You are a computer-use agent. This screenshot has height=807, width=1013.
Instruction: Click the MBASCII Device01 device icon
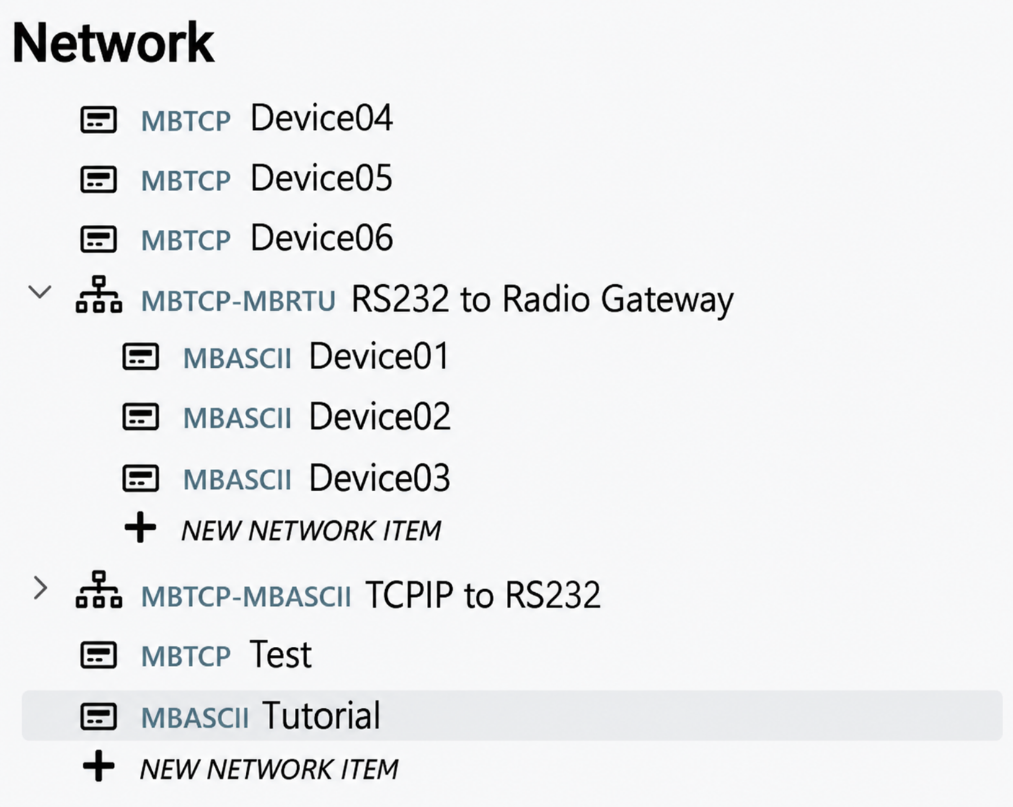click(x=140, y=357)
